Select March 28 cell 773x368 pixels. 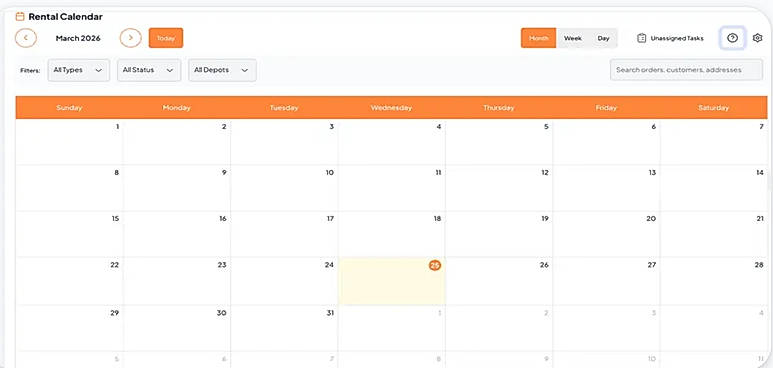pos(714,281)
